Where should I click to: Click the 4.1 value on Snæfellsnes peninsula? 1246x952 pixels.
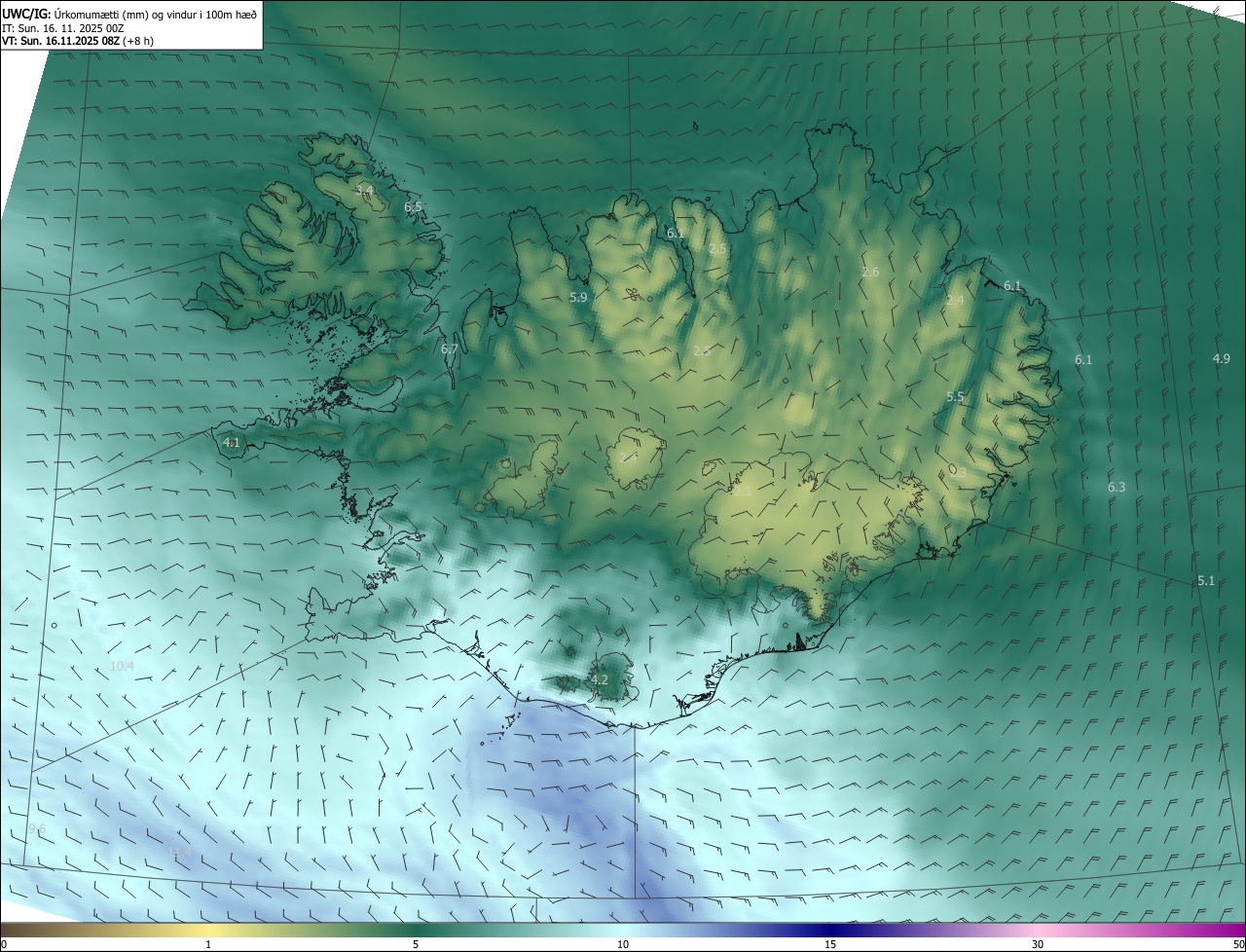[x=231, y=443]
